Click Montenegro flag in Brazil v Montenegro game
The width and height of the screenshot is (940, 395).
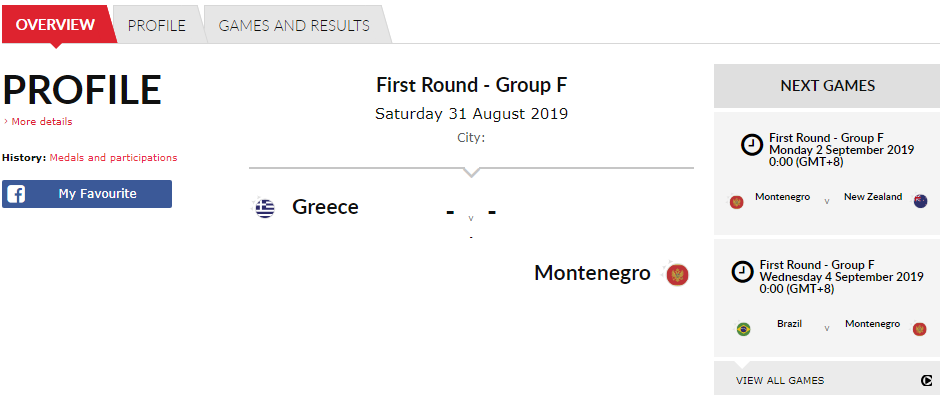[x=919, y=329]
